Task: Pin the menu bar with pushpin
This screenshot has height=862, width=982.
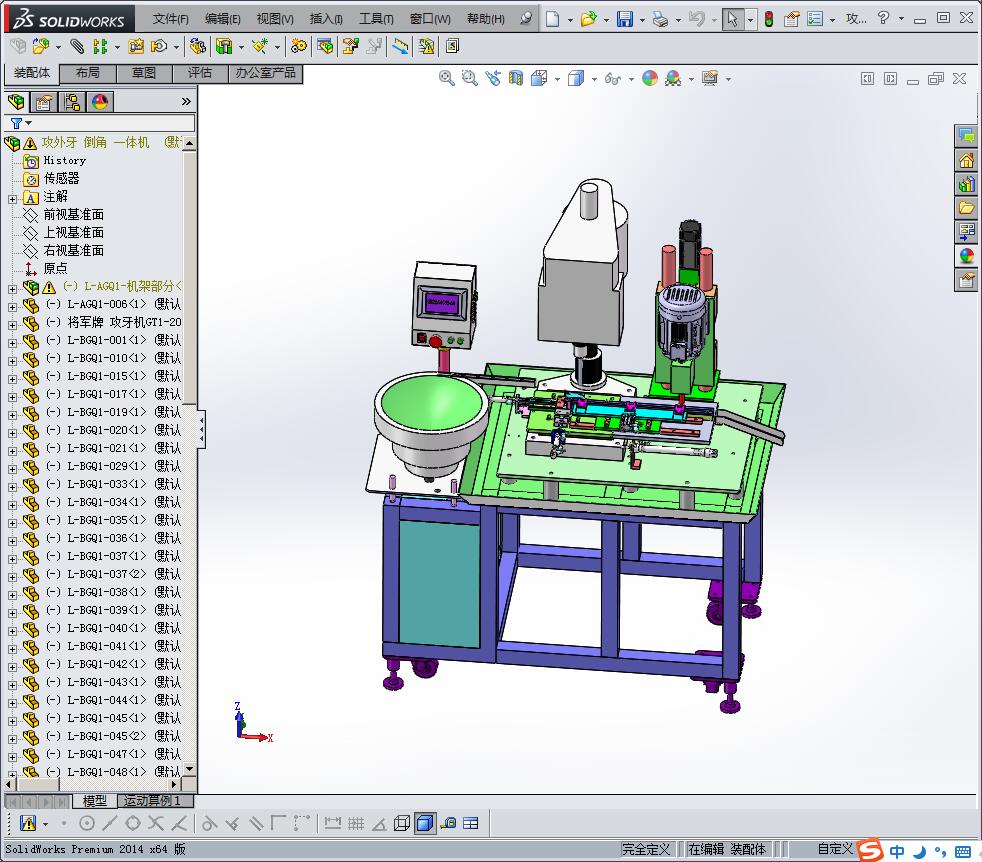Action: pos(526,19)
